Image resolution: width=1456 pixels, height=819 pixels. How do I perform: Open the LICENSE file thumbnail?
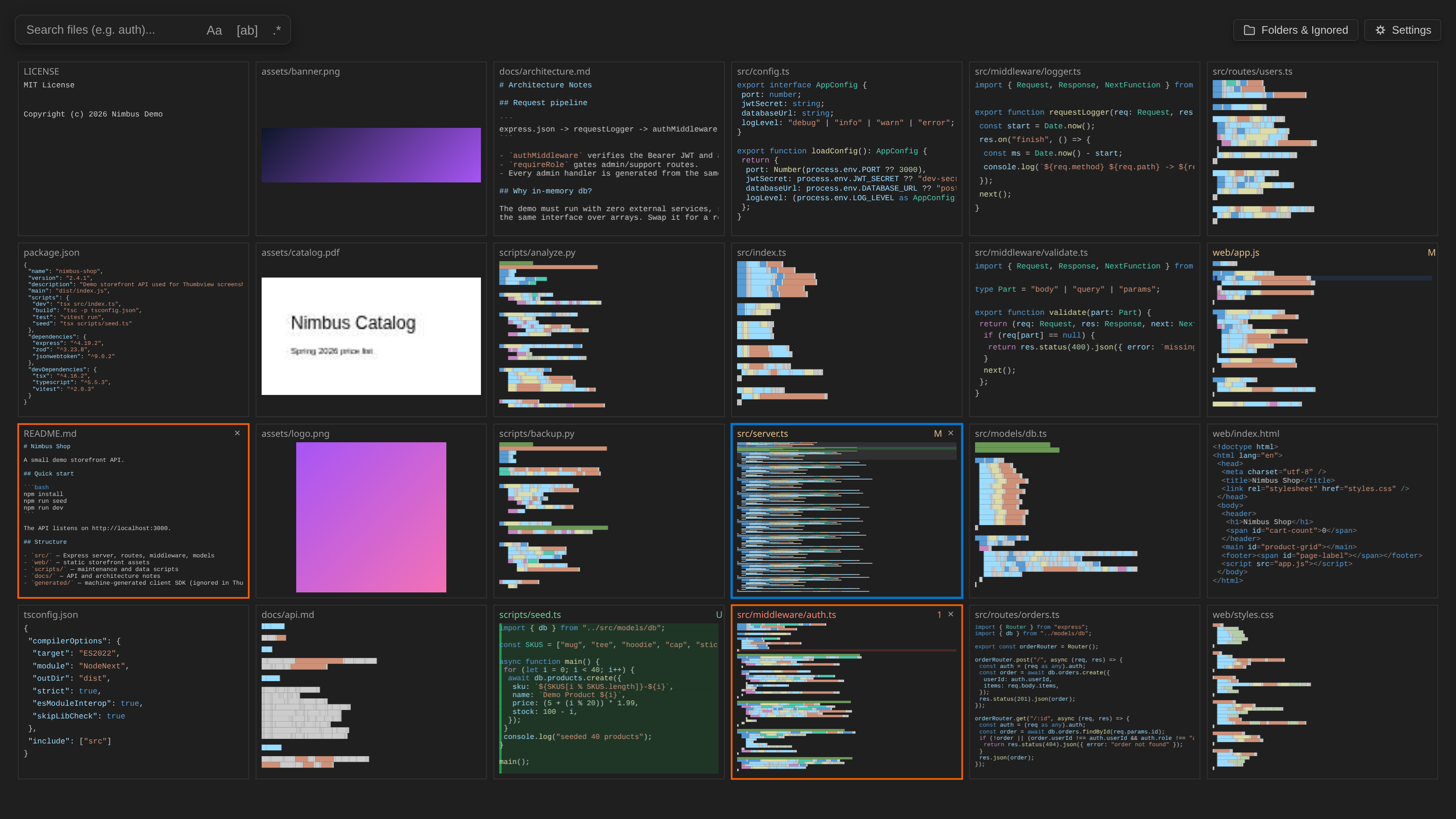point(133,149)
